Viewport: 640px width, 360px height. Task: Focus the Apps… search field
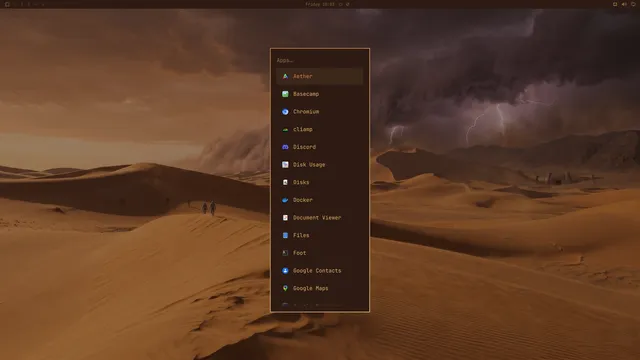click(320, 60)
